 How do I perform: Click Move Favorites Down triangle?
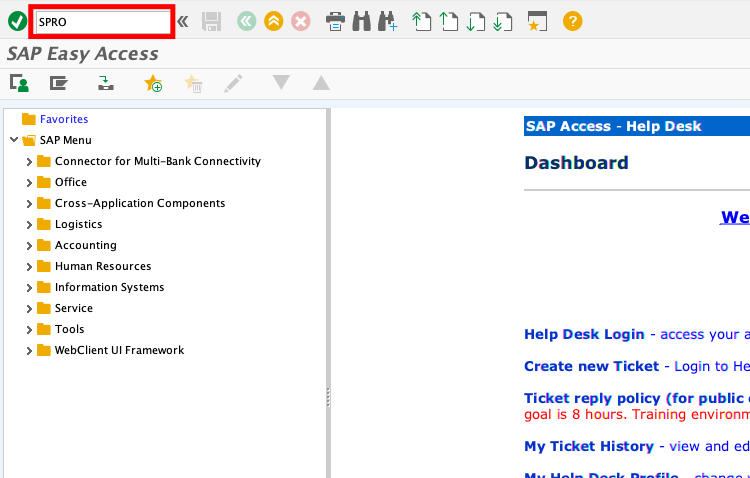coord(281,82)
